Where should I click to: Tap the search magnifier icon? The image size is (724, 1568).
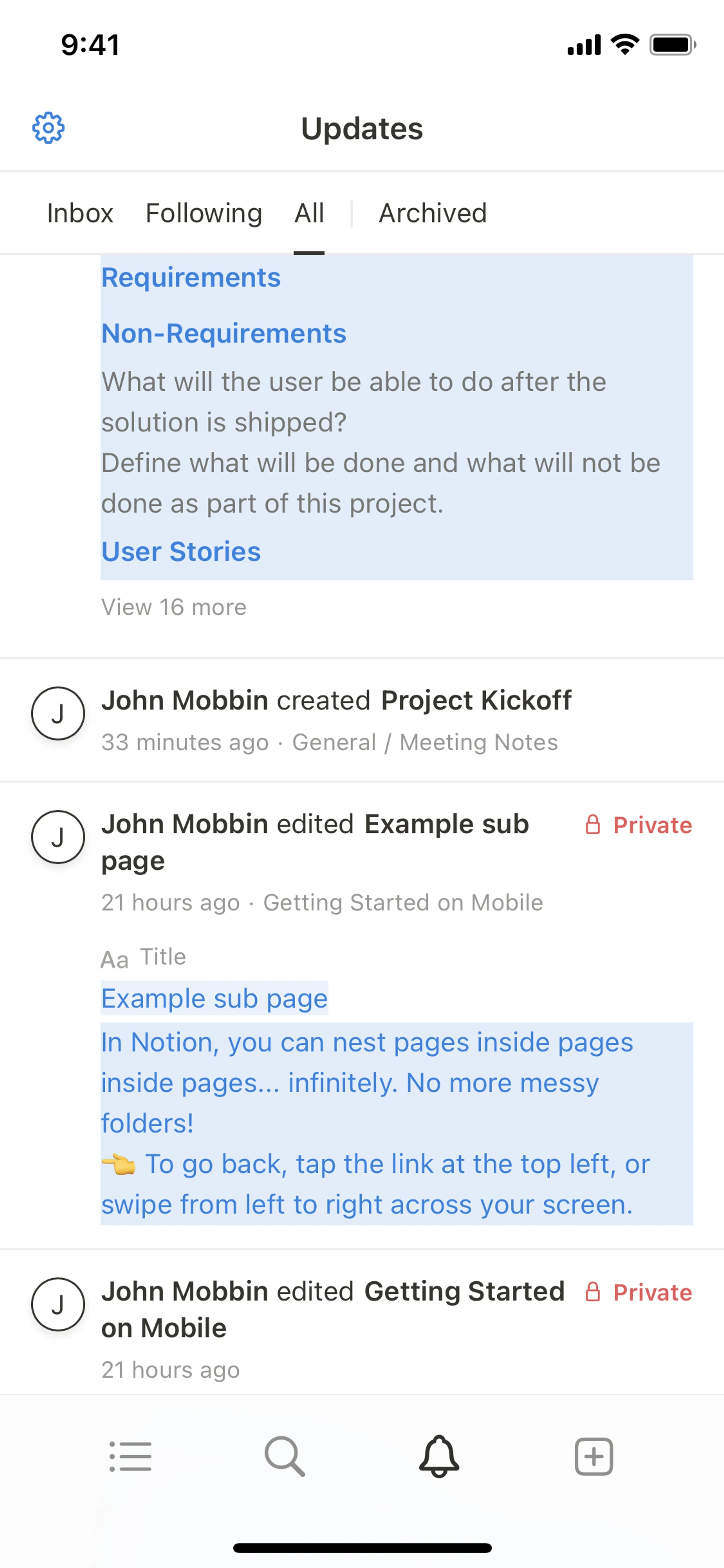(284, 1456)
